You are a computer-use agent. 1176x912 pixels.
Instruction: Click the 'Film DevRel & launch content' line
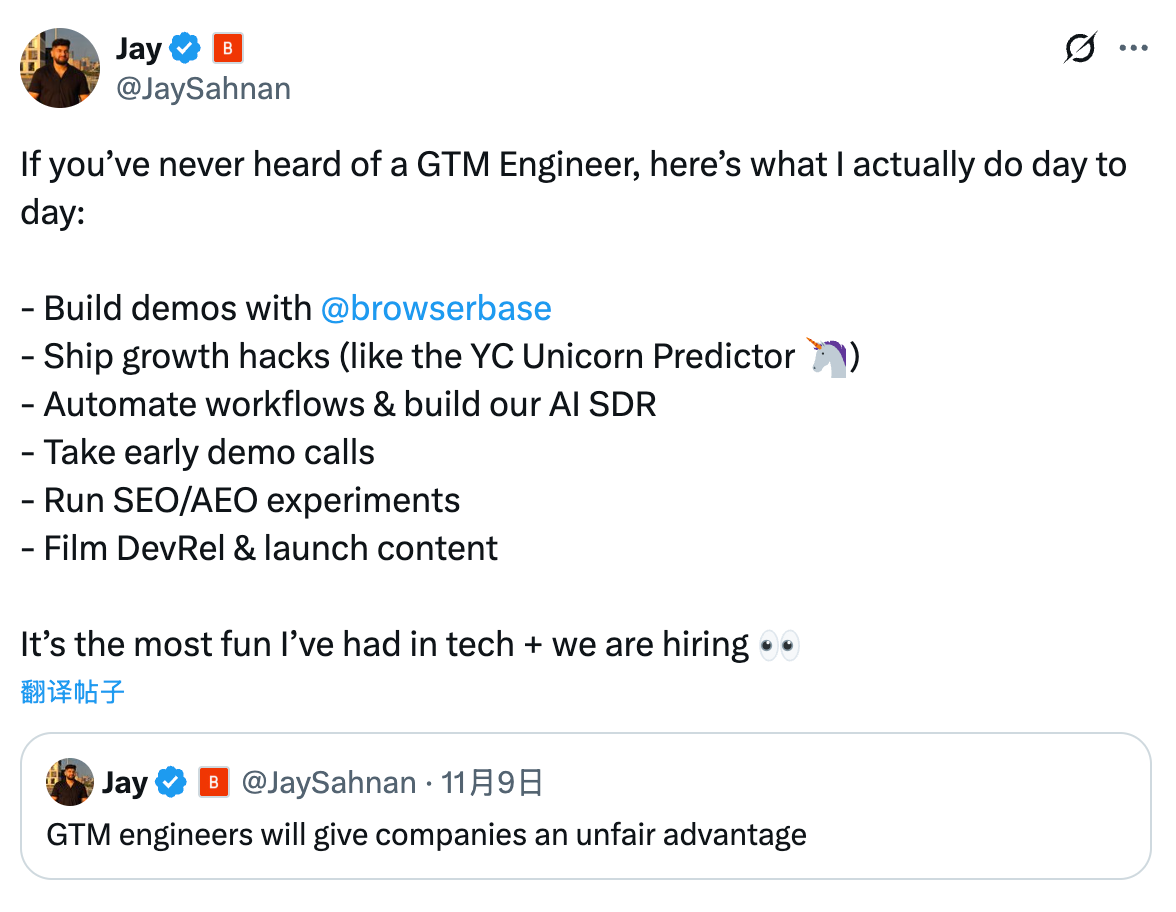270,548
